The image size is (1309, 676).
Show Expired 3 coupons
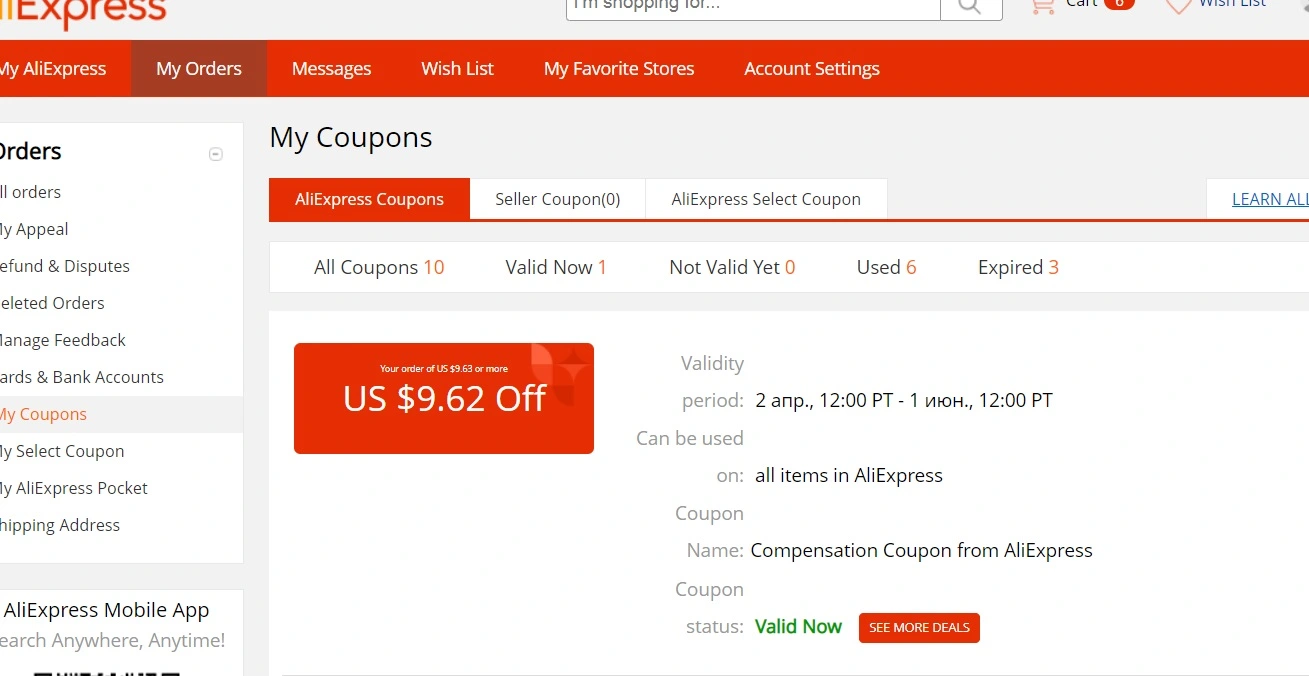click(x=1018, y=267)
